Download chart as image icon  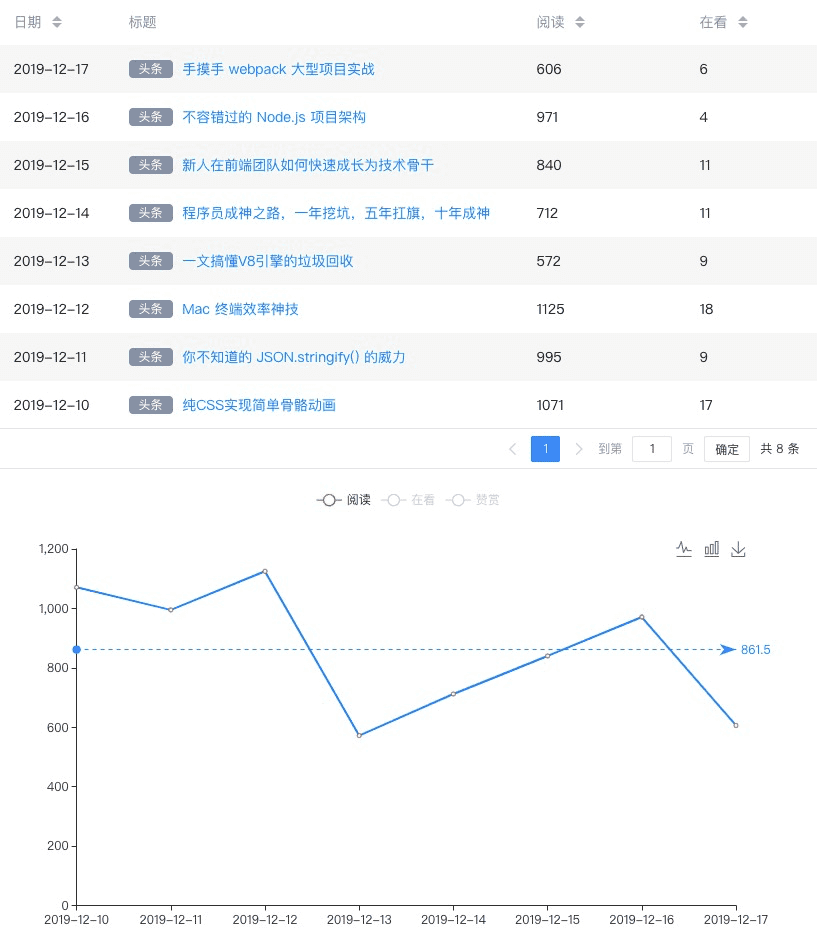click(x=738, y=549)
